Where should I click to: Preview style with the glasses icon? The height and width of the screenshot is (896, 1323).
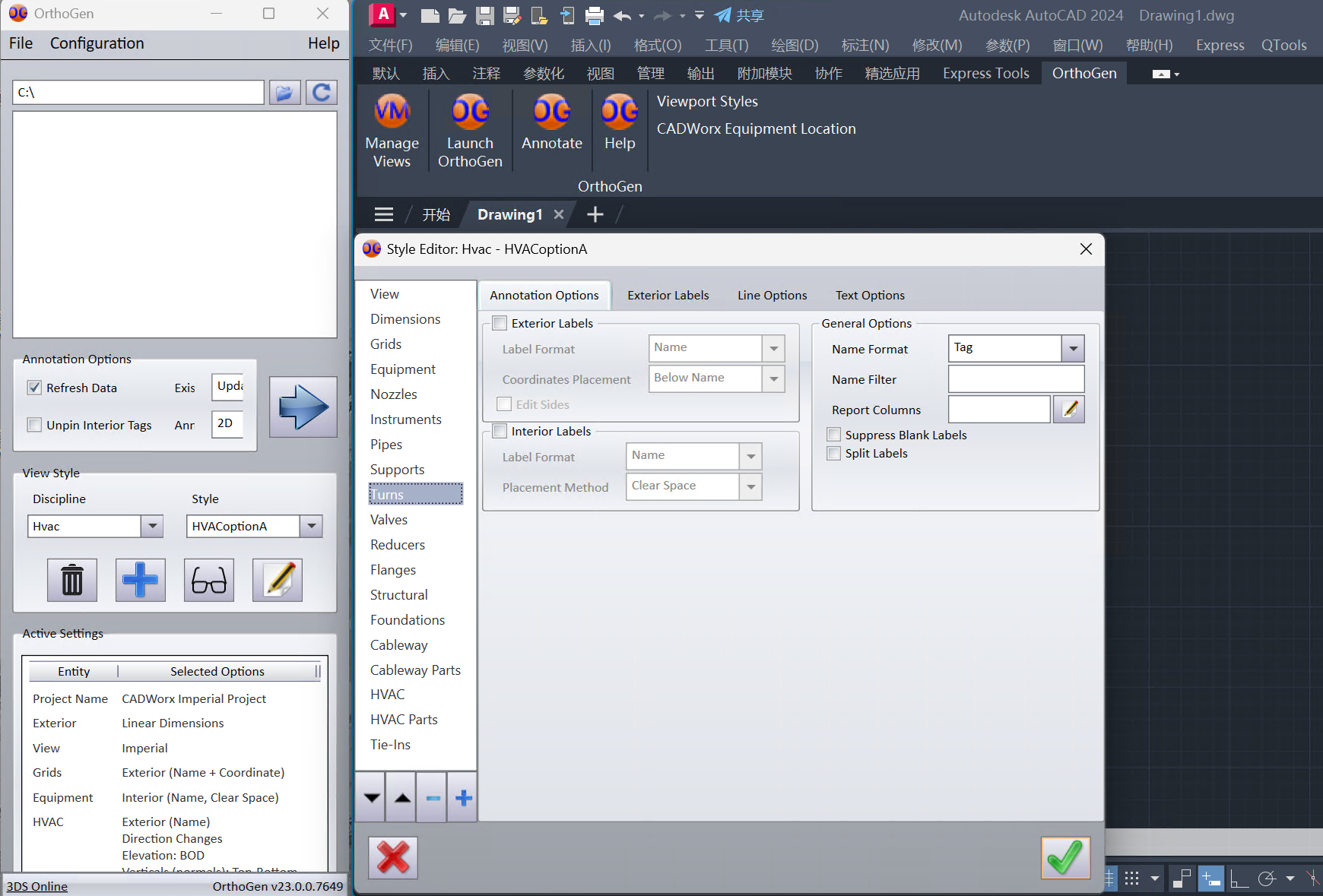pos(209,580)
